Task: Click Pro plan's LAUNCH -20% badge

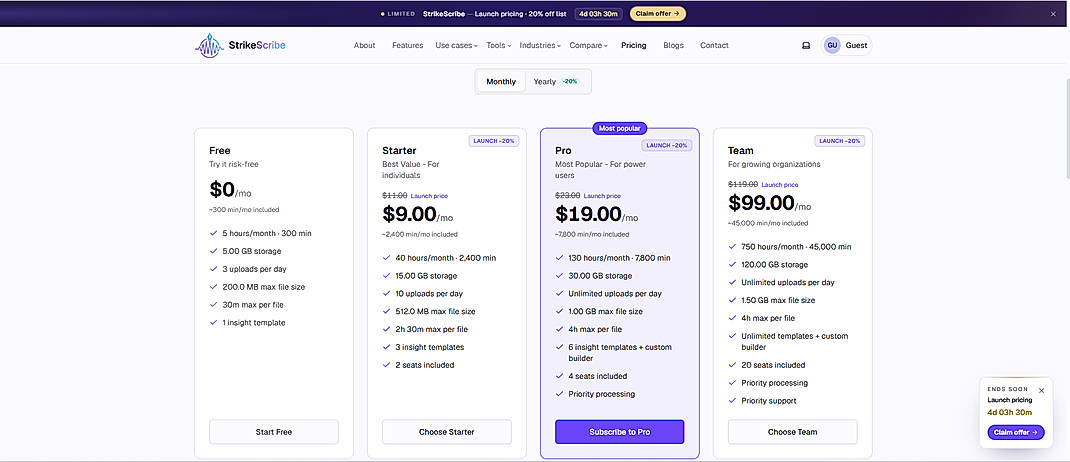Action: click(667, 145)
